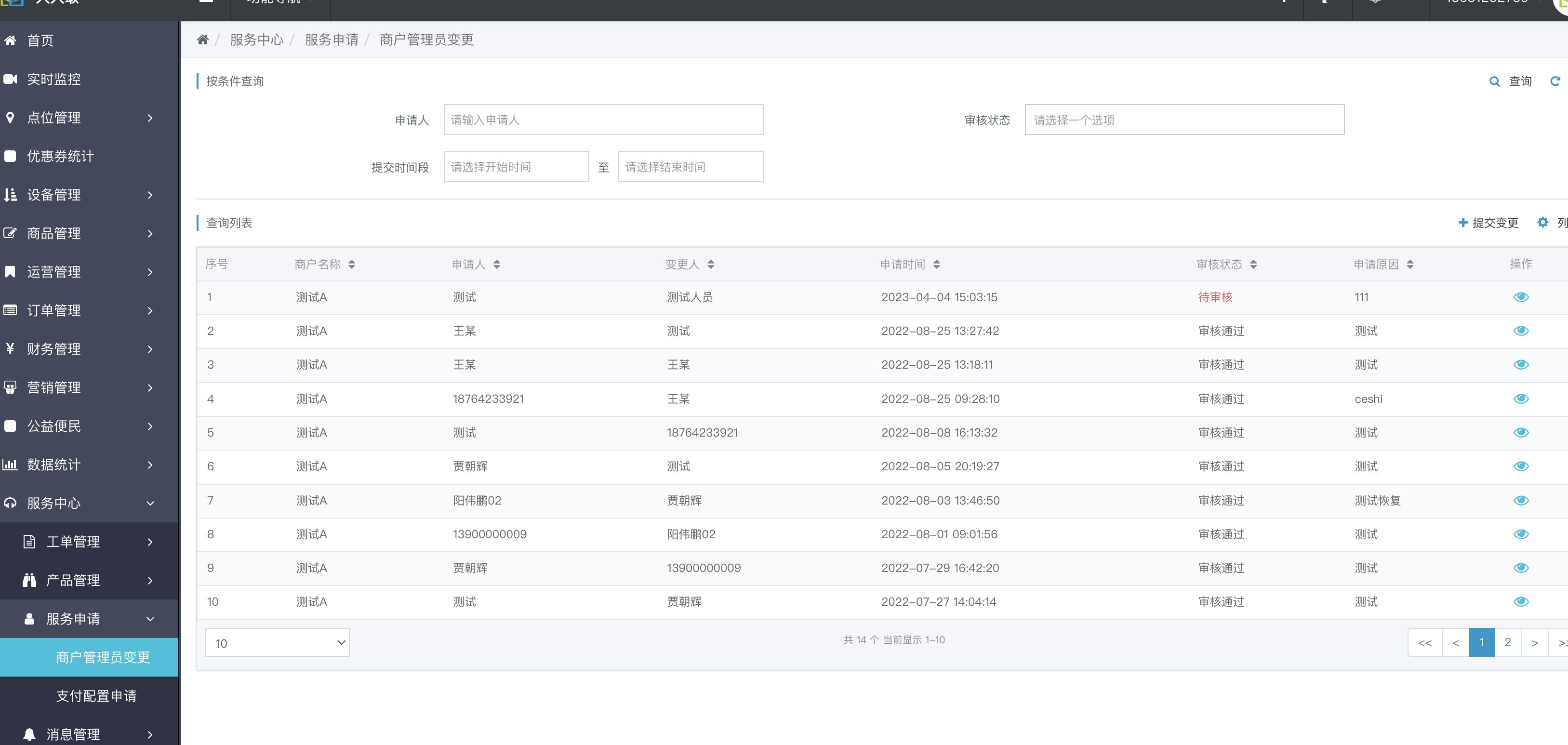Image resolution: width=1568 pixels, height=745 pixels.
Task: Click the binoculars icon for 产品管理
Action: coord(29,580)
